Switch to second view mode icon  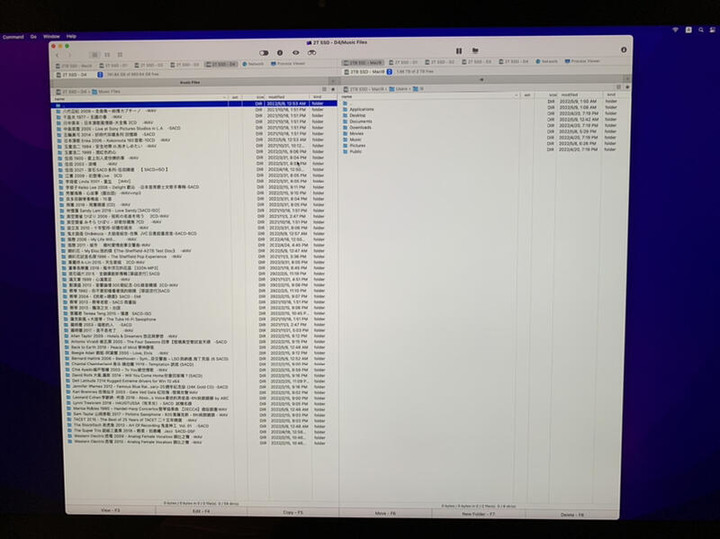pyautogui.click(x=107, y=55)
